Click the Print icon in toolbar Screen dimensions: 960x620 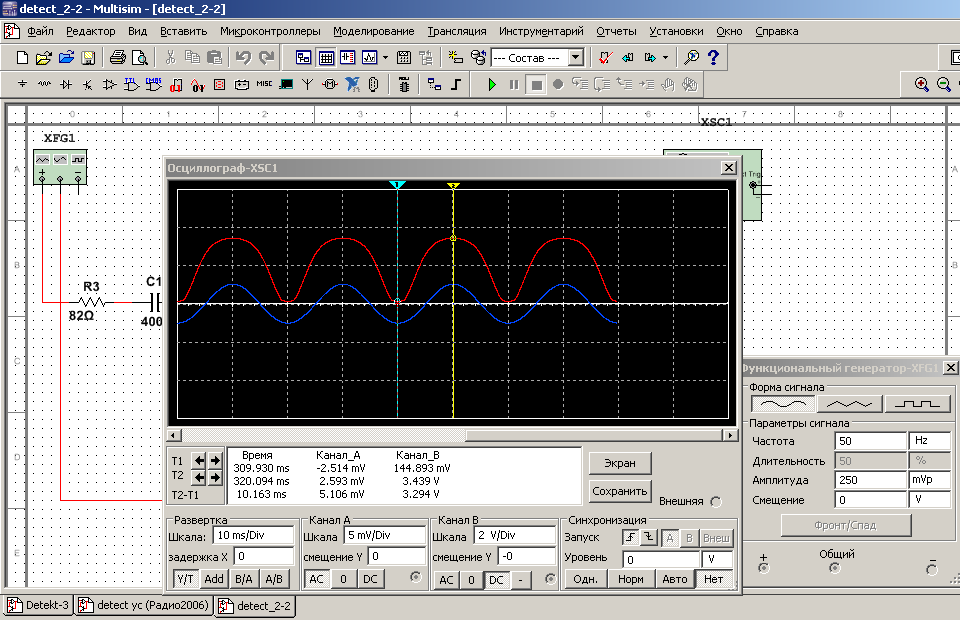(117, 57)
